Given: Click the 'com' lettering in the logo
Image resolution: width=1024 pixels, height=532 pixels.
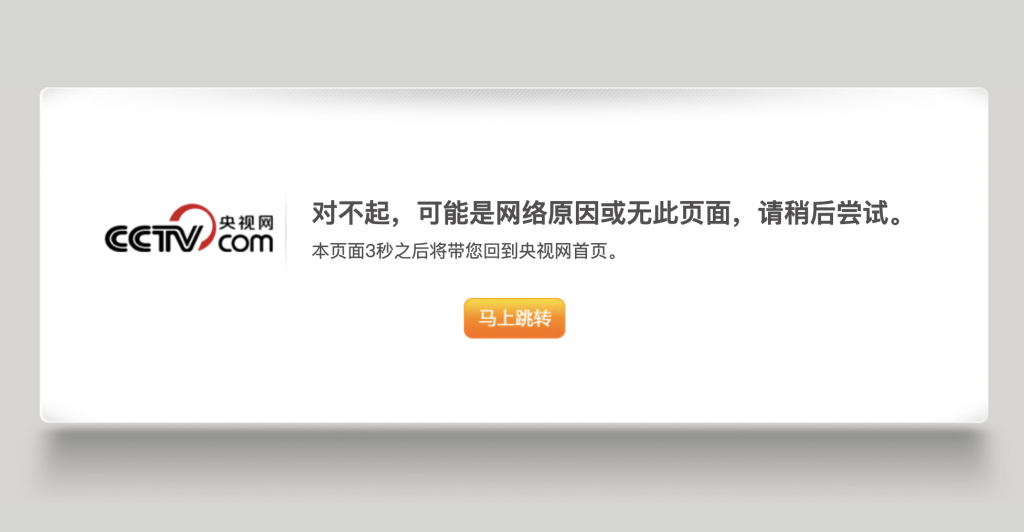Looking at the screenshot, I should (246, 243).
